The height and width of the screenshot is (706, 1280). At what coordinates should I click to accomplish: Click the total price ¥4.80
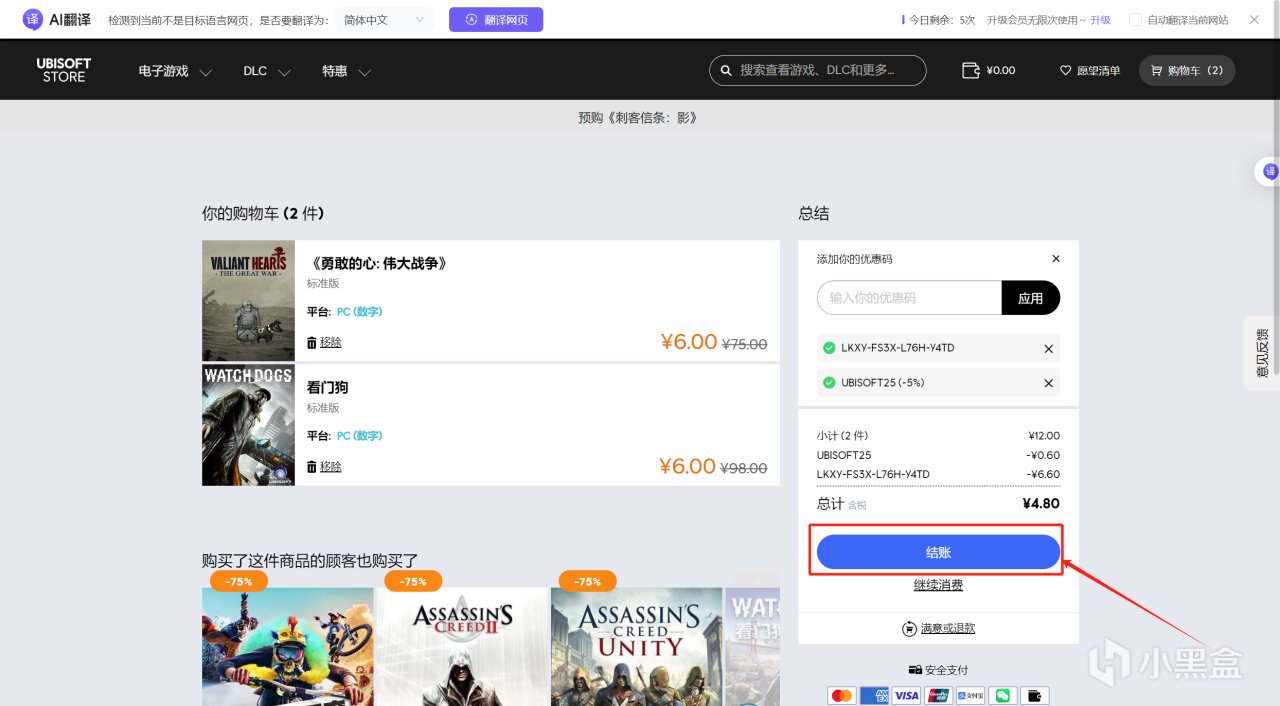[1041, 504]
